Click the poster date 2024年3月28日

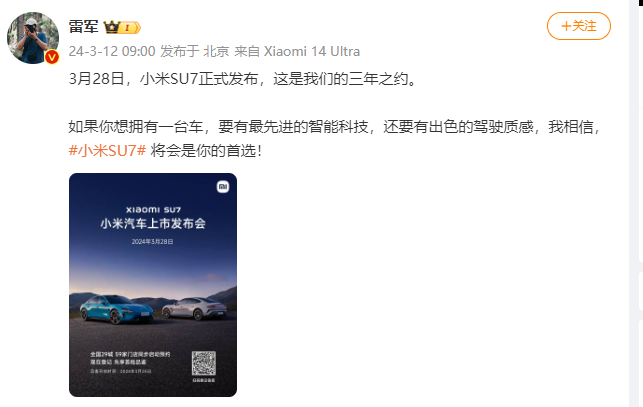point(153,242)
